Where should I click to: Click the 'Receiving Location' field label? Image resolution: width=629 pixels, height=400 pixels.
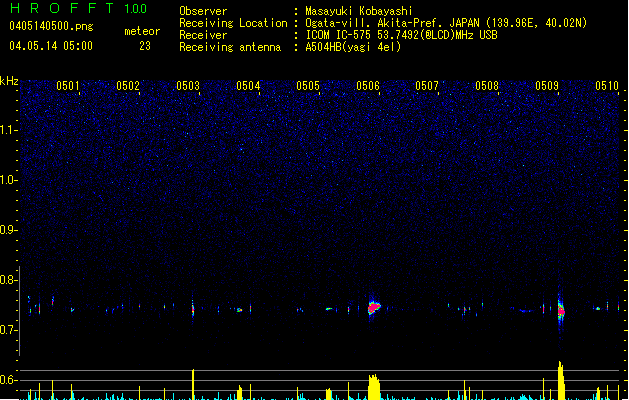233,23
